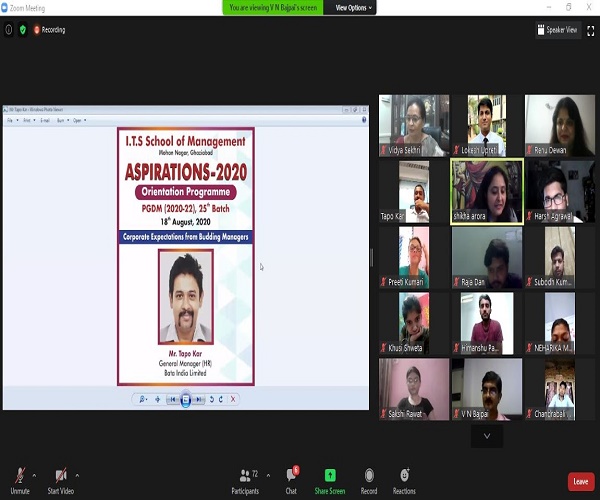600x500 pixels.
Task: Open the Reactions emoji menu
Action: (x=404, y=481)
